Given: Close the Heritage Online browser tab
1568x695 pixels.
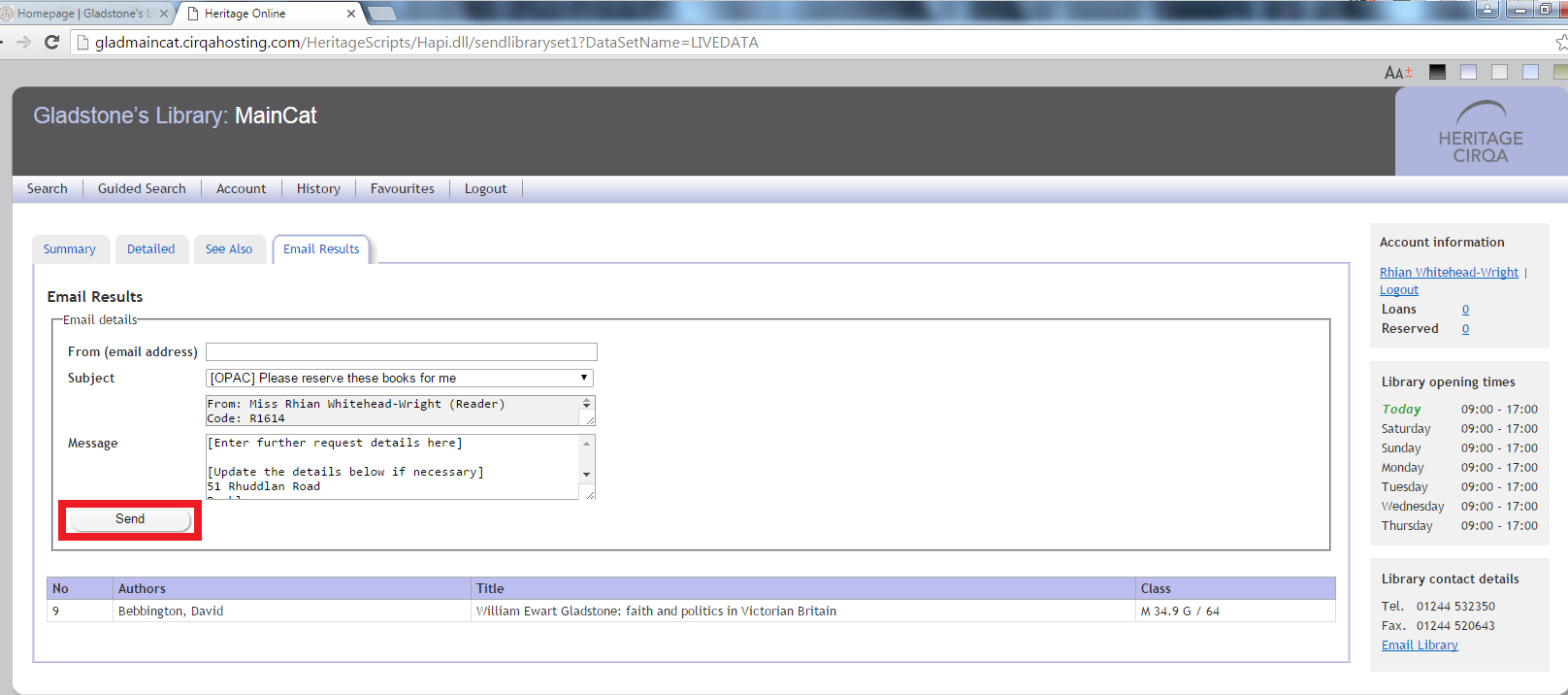Looking at the screenshot, I should 351,14.
